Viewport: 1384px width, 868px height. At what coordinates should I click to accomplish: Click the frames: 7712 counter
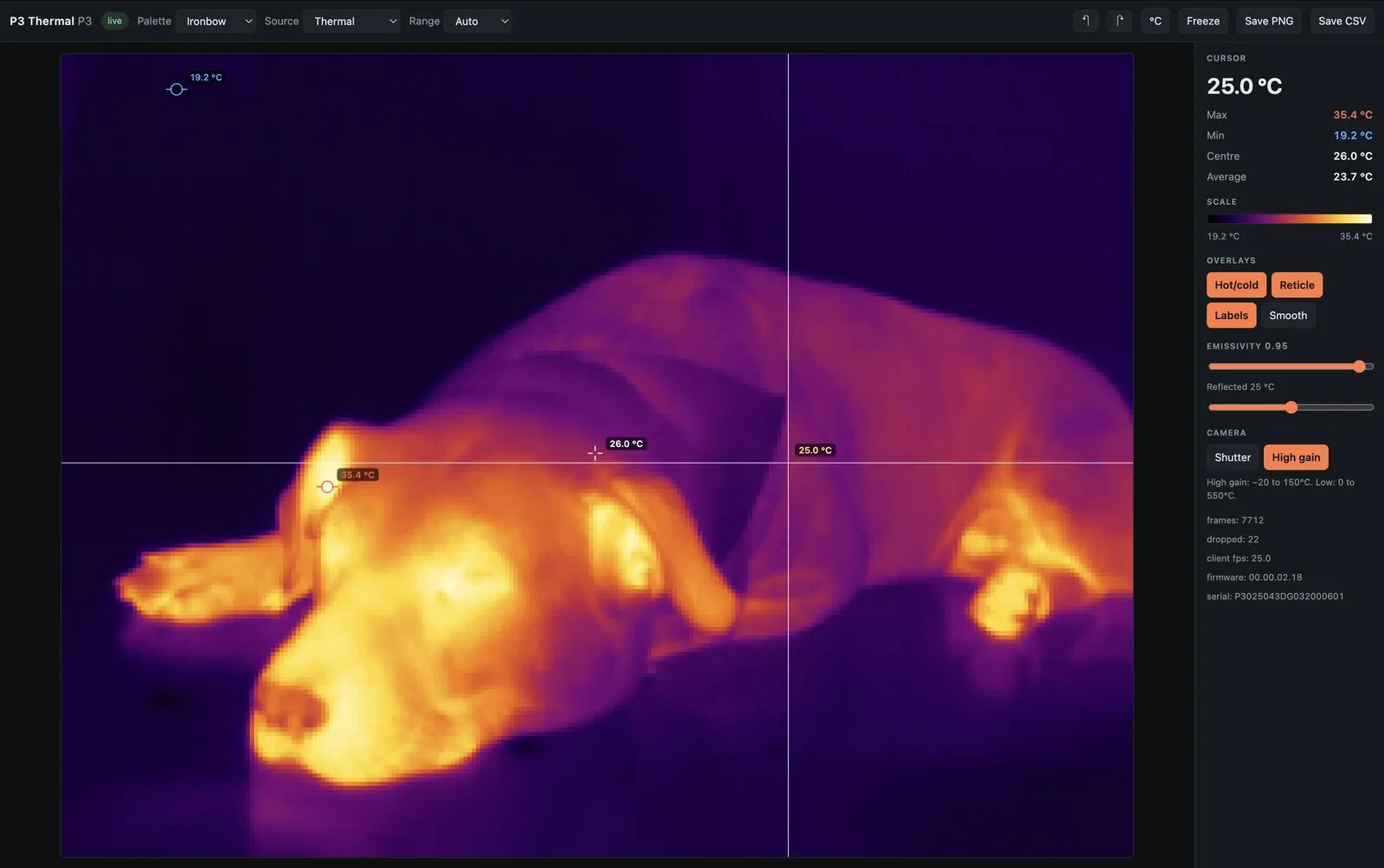pyautogui.click(x=1235, y=520)
